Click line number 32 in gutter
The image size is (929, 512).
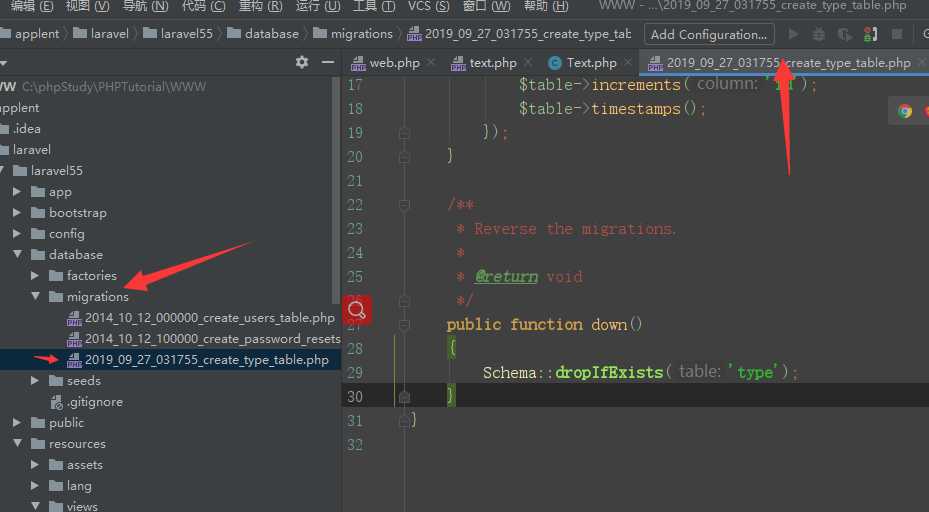(x=355, y=444)
